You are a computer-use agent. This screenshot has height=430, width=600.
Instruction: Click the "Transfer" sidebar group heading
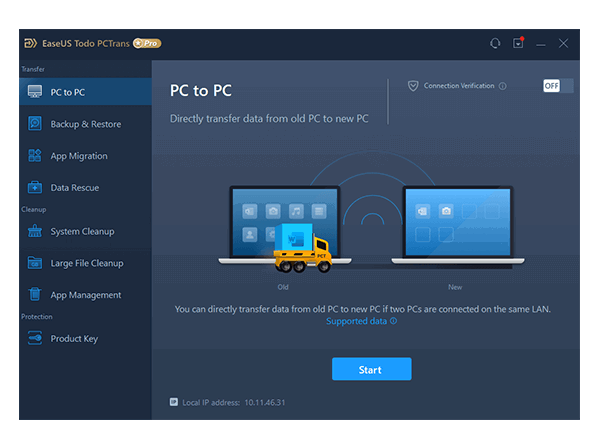click(x=33, y=69)
